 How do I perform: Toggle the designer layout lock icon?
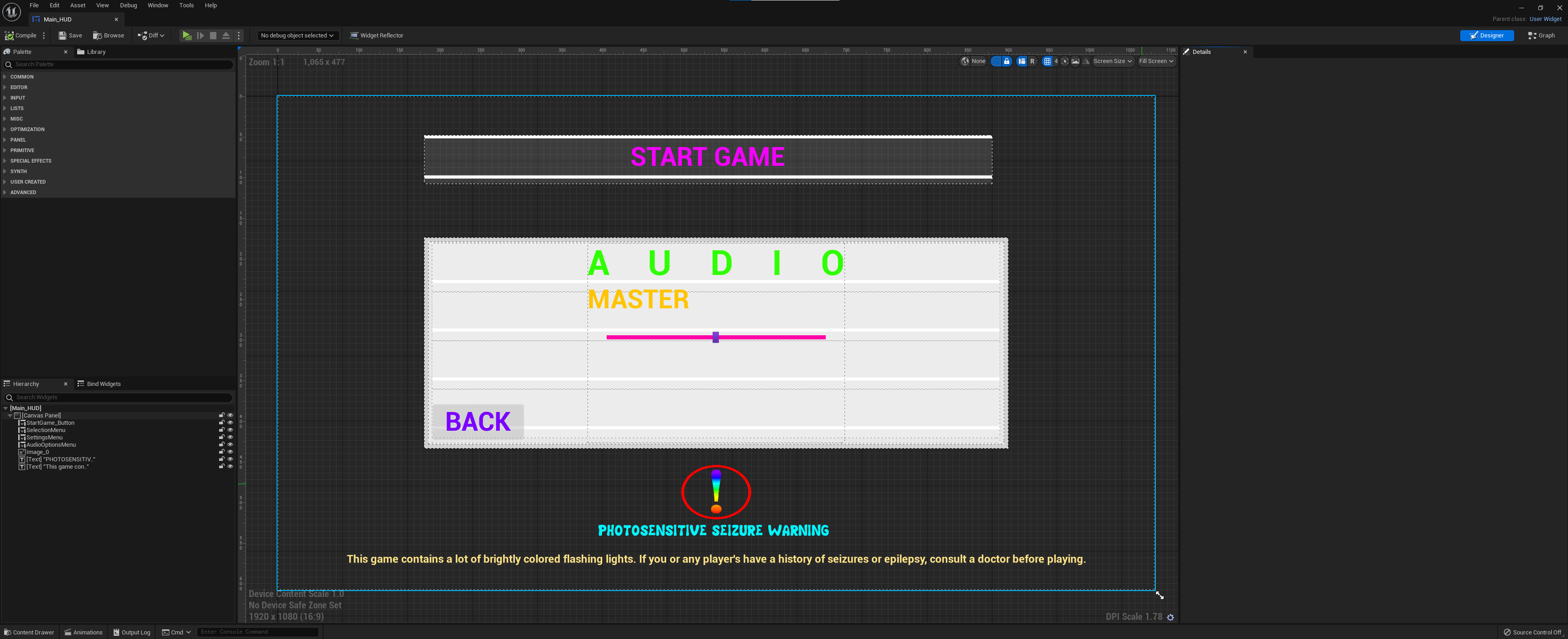[1007, 61]
